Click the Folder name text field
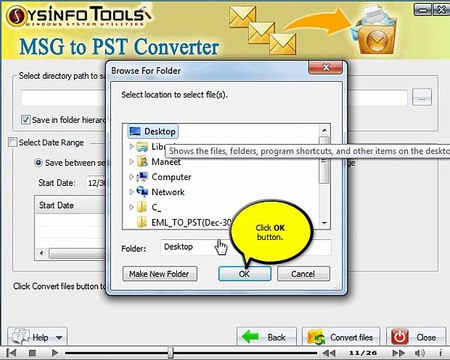 click(x=246, y=247)
